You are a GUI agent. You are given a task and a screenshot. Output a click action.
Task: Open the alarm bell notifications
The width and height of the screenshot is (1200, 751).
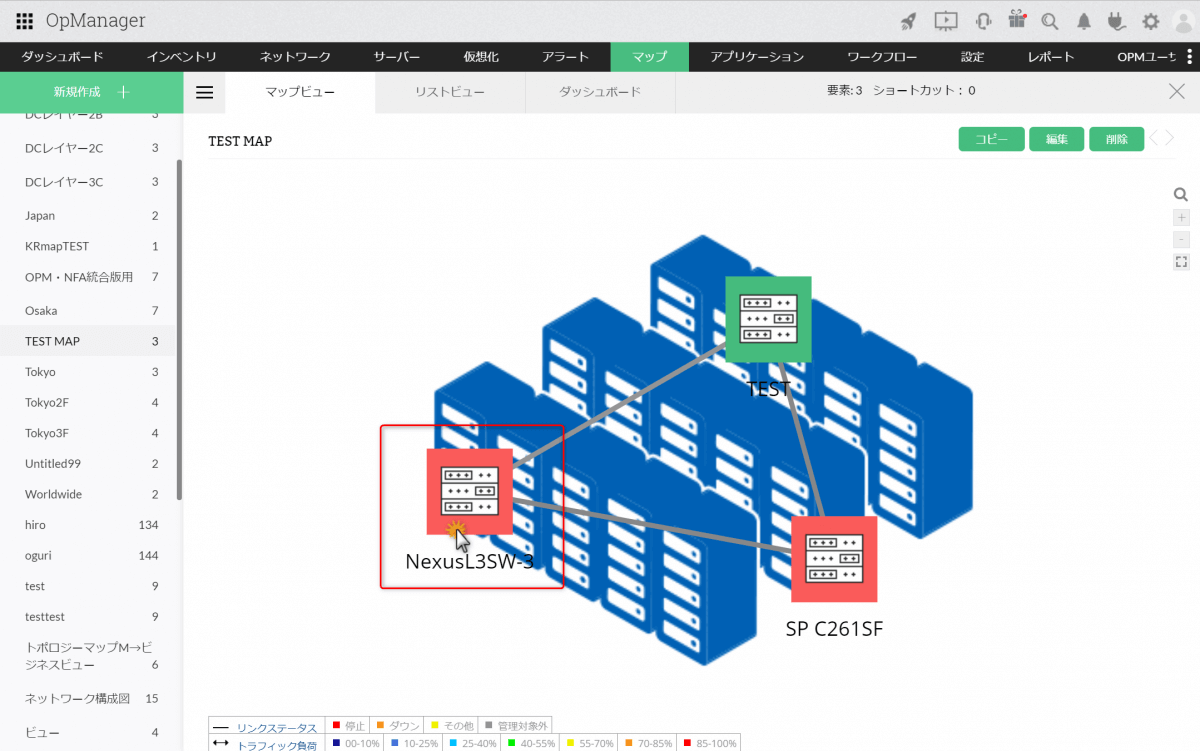coord(1084,21)
